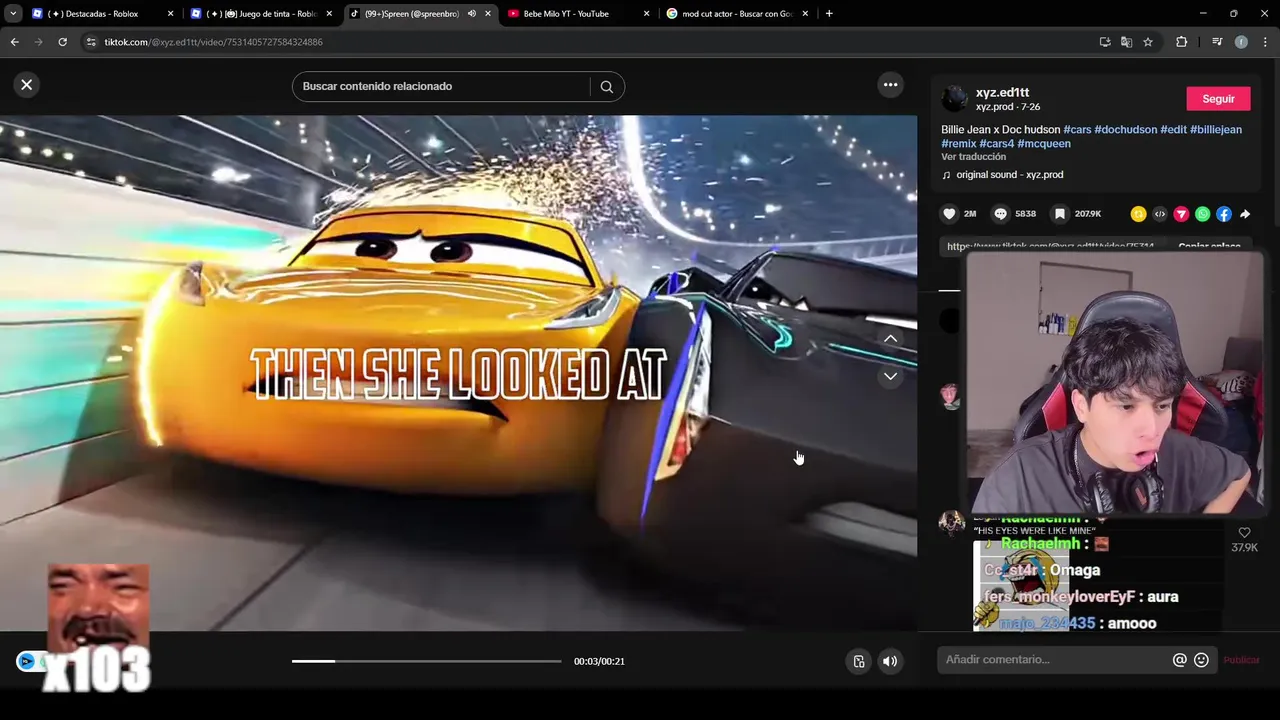
Task: Open the emoji picker in comment box
Action: pyautogui.click(x=1201, y=660)
